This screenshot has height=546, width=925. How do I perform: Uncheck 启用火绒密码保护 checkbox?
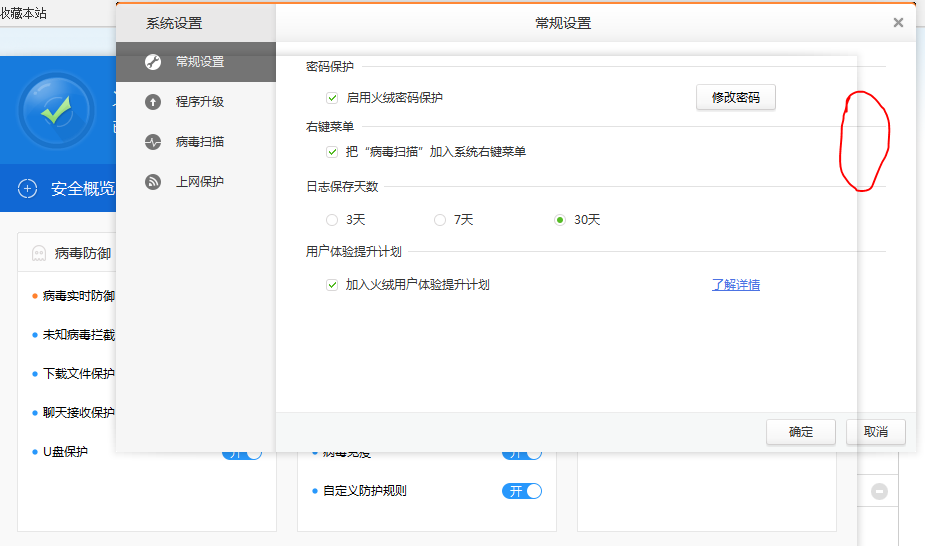click(x=332, y=98)
